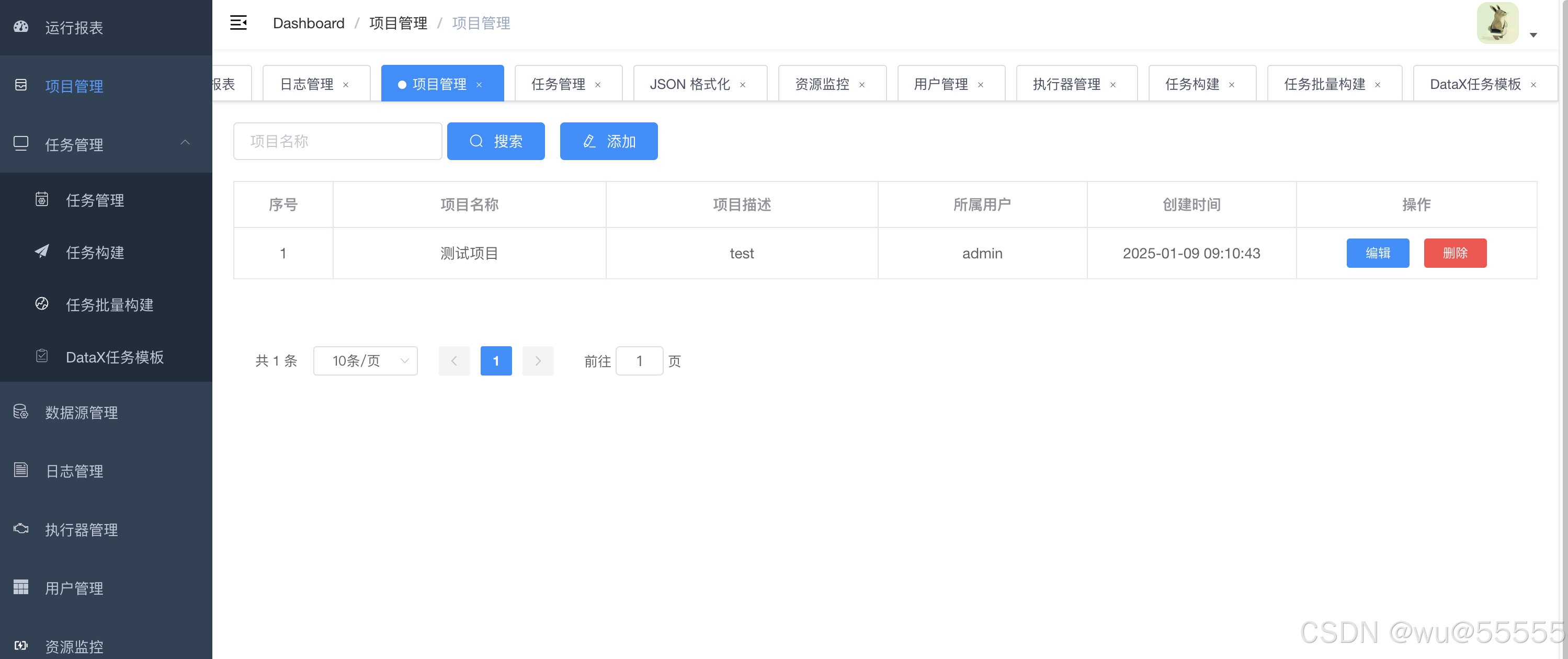This screenshot has width=1568, height=659.
Task: Click the hamburger sidebar collapse icon
Action: (x=238, y=23)
